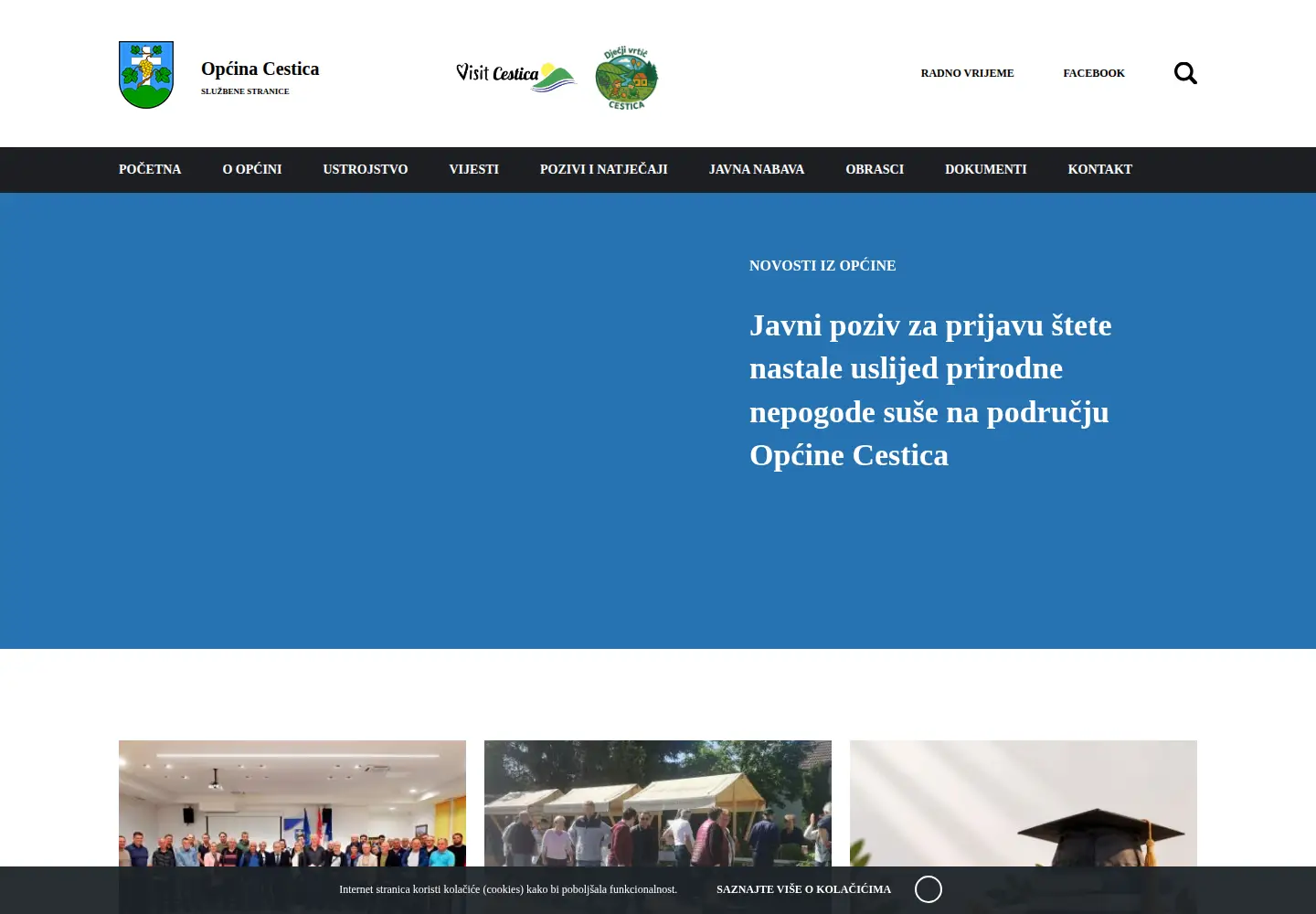Screen dimensions: 1316x914
Task: Open the Početna menu item
Action: pos(150,169)
